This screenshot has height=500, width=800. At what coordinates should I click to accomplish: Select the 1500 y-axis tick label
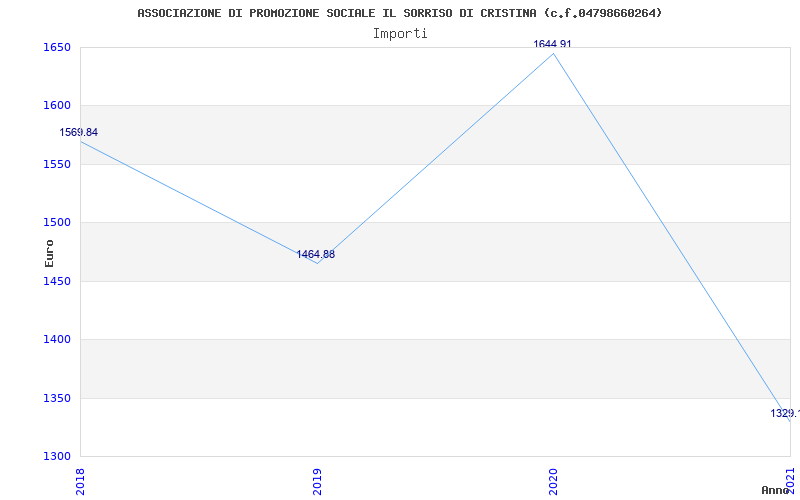point(57,222)
